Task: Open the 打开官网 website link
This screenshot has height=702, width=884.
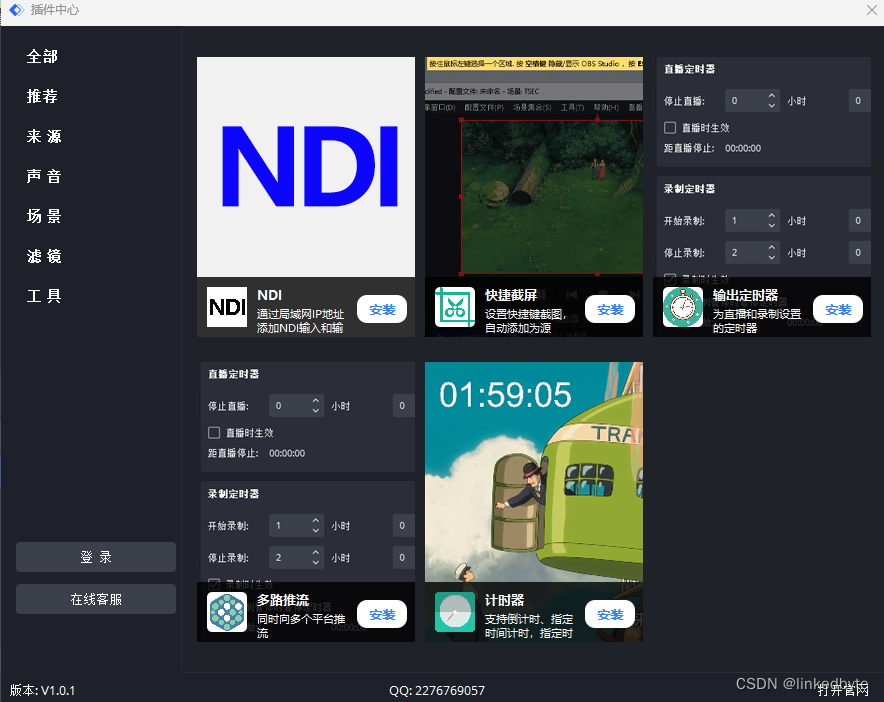Action: (843, 690)
